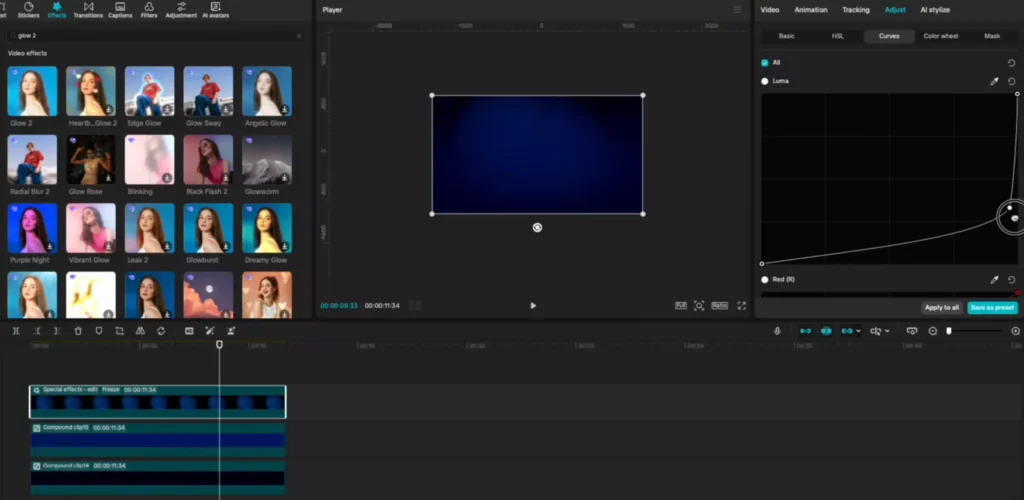Open the player panel hamburger menu
This screenshot has width=1024, height=500.
(738, 10)
